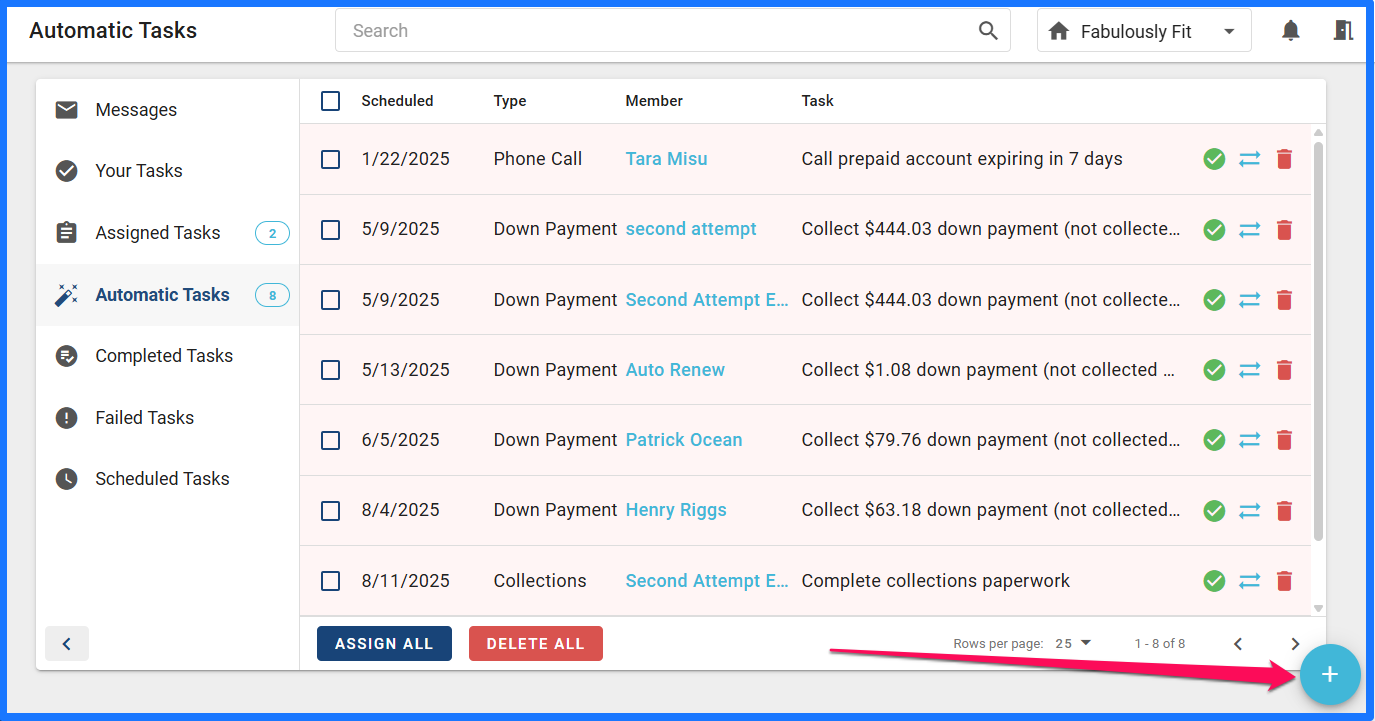Open the 'second attempt' member link
The height and width of the screenshot is (721, 1375).
[x=691, y=230]
